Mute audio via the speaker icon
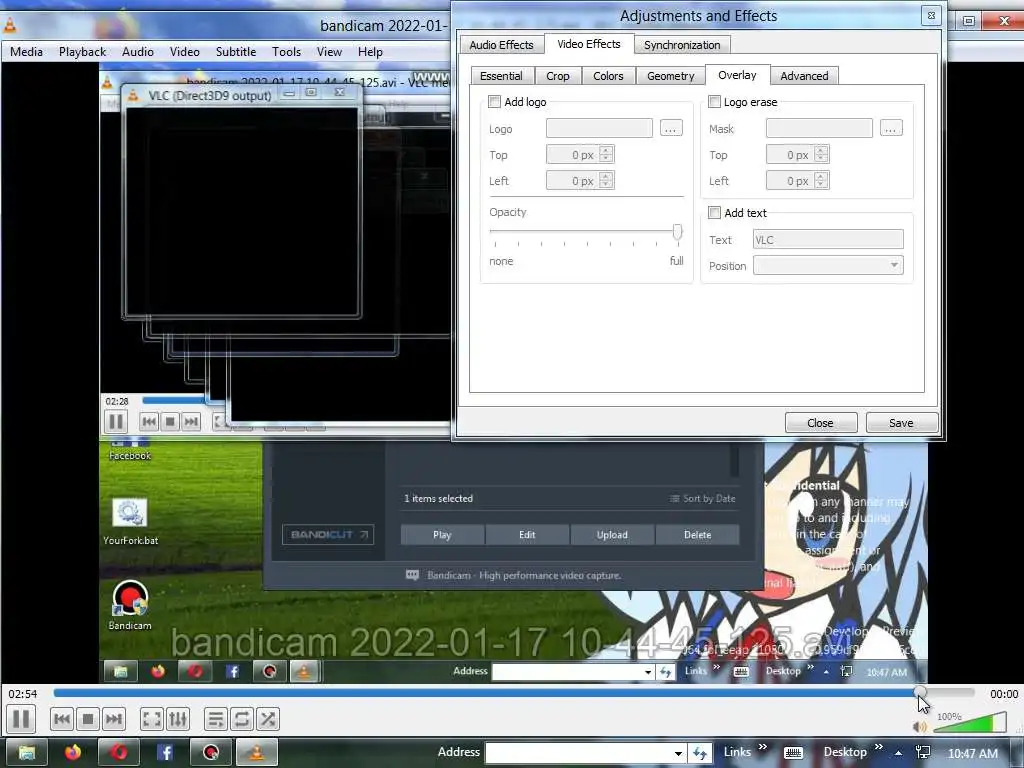Image resolution: width=1024 pixels, height=768 pixels. [920, 726]
